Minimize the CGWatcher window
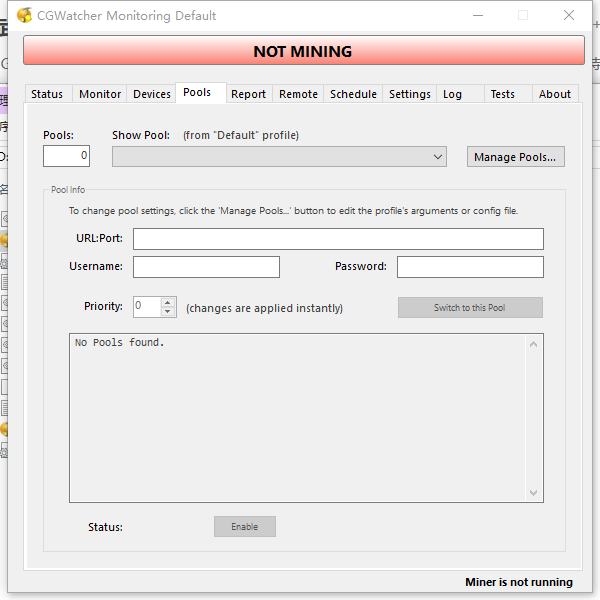The image size is (600, 600). point(478,15)
